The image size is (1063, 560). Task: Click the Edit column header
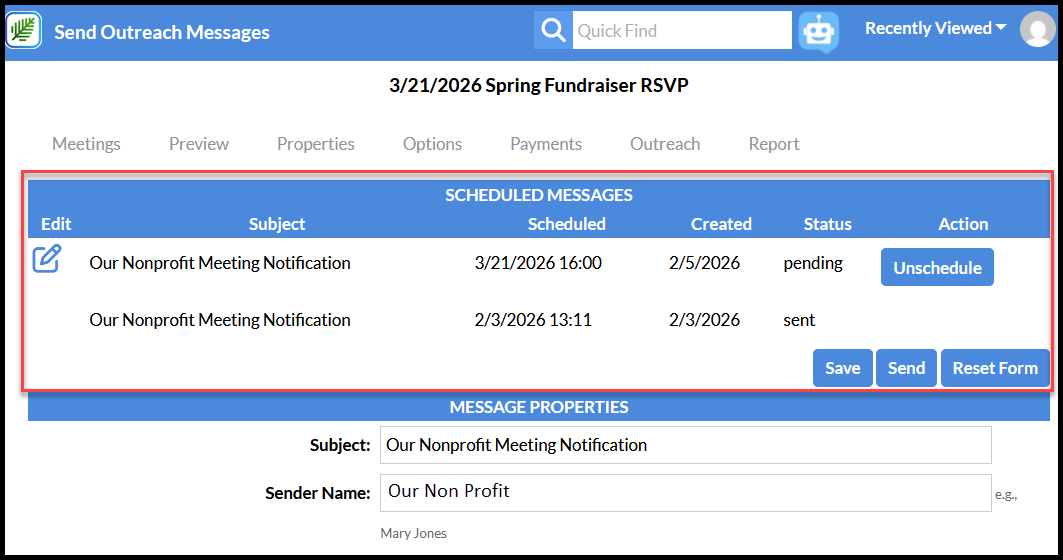click(x=56, y=224)
